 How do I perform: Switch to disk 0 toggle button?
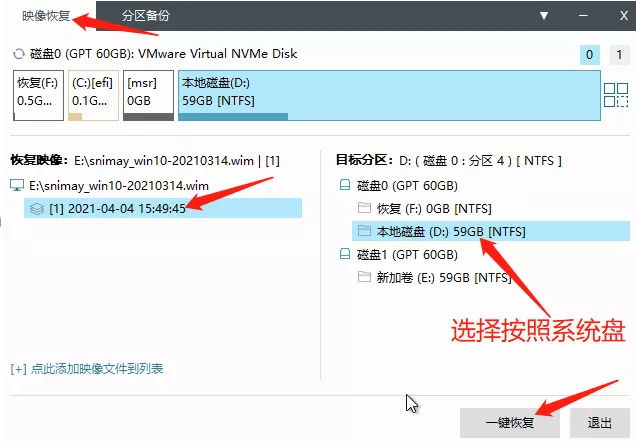click(x=589, y=54)
